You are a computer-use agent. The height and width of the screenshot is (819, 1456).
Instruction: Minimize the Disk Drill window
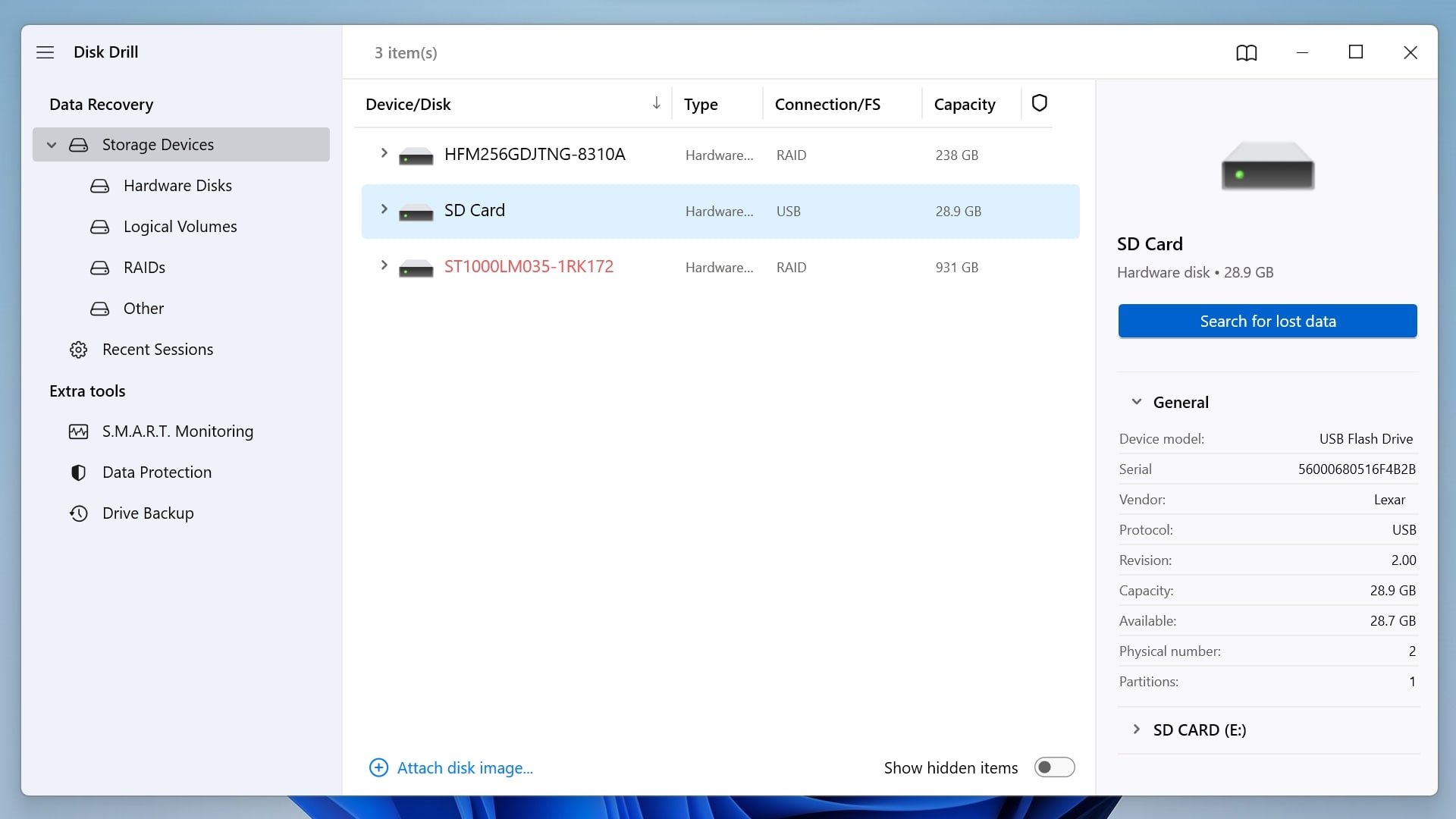[1302, 52]
